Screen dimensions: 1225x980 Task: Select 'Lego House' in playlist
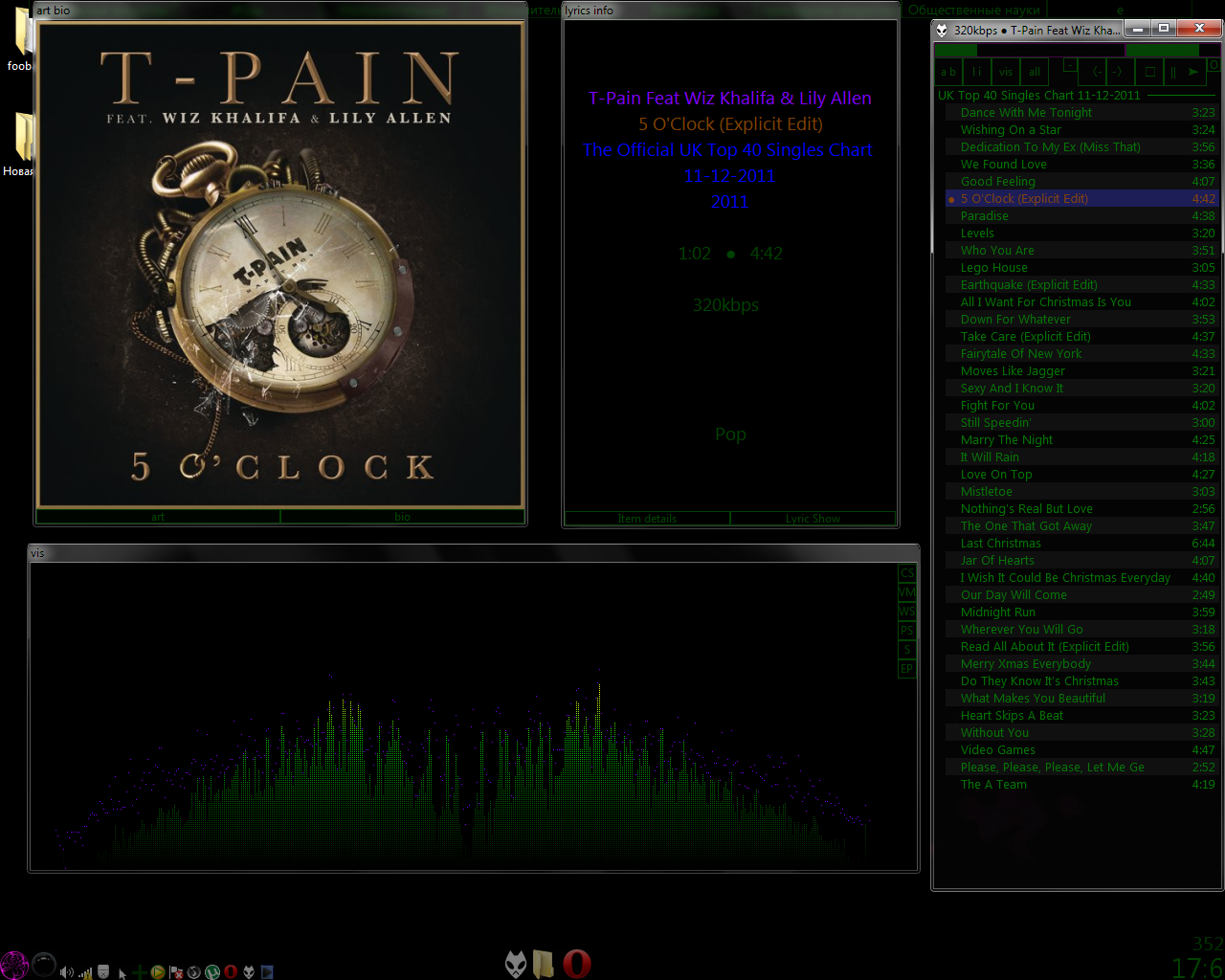tap(1080, 267)
